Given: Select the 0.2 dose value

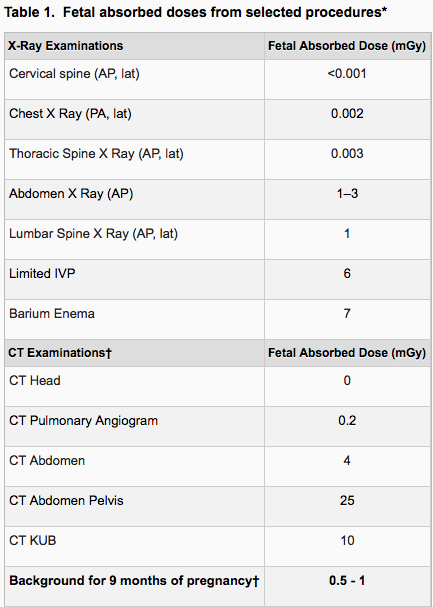Looking at the screenshot, I should tap(347, 421).
